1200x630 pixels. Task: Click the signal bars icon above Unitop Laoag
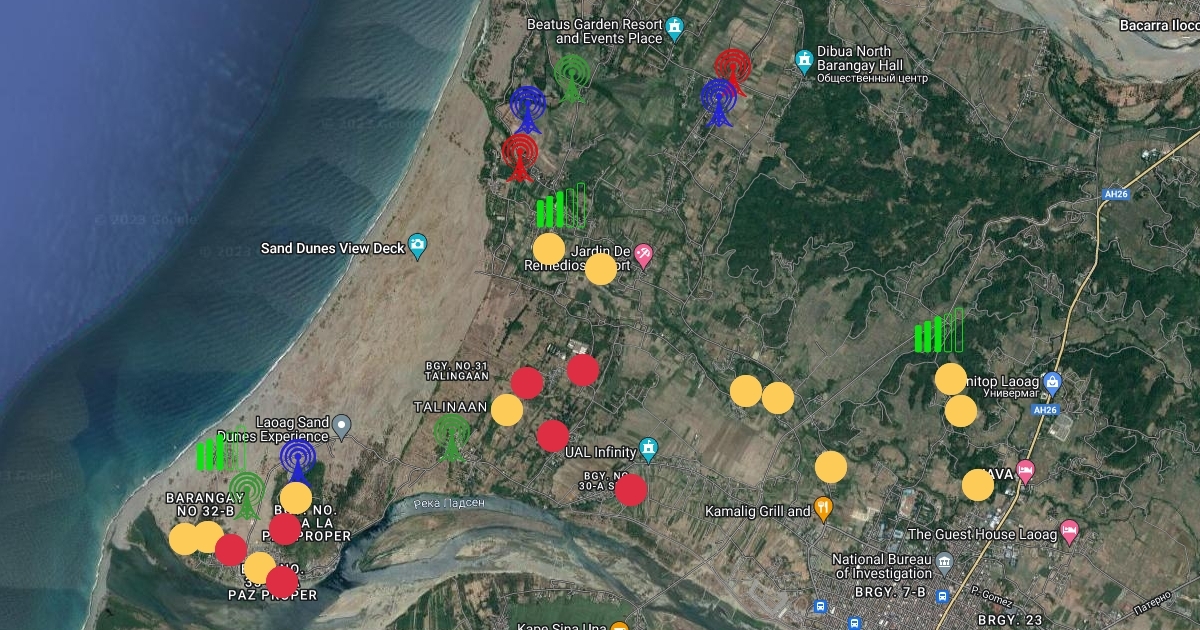click(938, 331)
